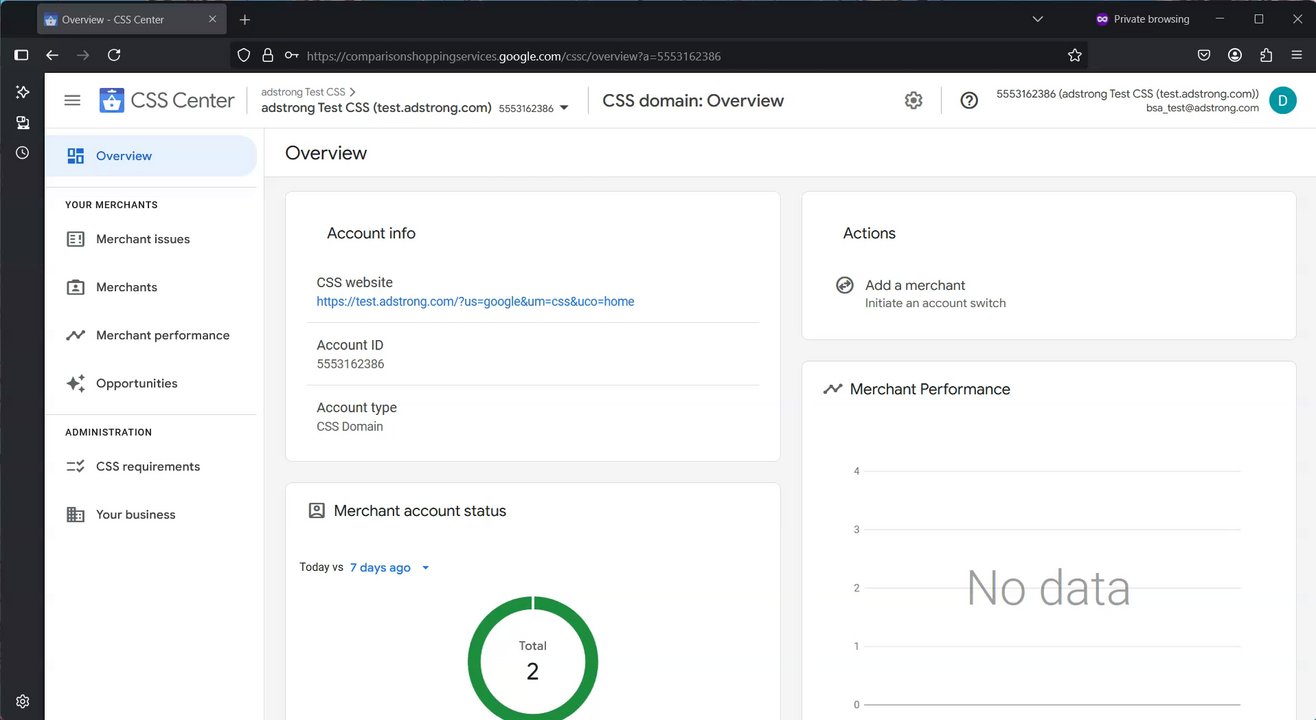Screen dimensions: 1316x720
Task: Click the user avatar D icon
Action: pos(1282,100)
